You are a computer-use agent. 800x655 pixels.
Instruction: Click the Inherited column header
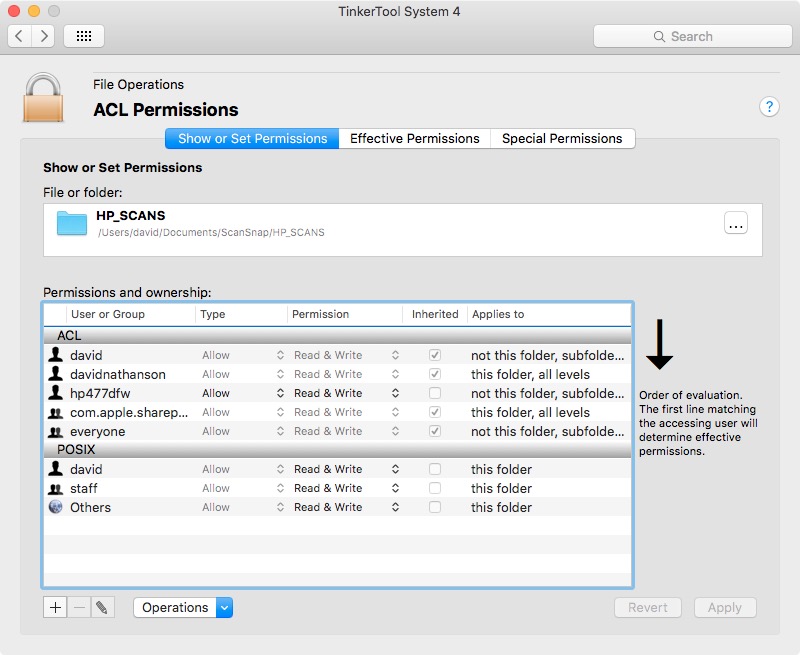435,314
